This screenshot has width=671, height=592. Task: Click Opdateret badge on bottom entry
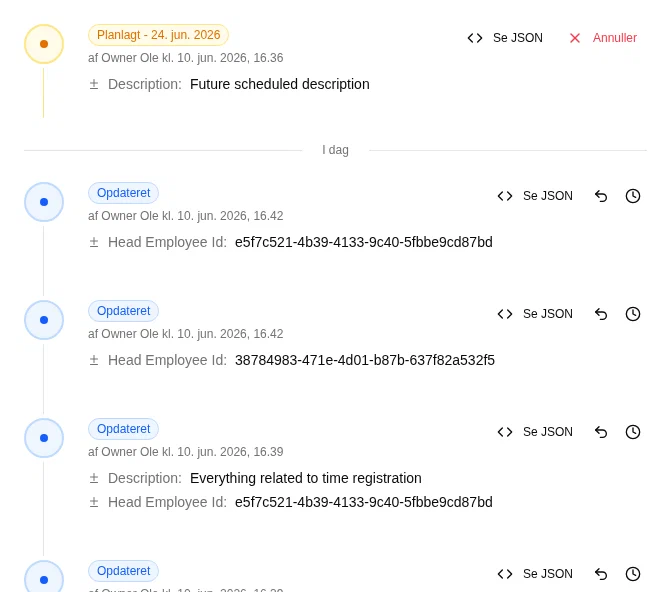(x=123, y=571)
